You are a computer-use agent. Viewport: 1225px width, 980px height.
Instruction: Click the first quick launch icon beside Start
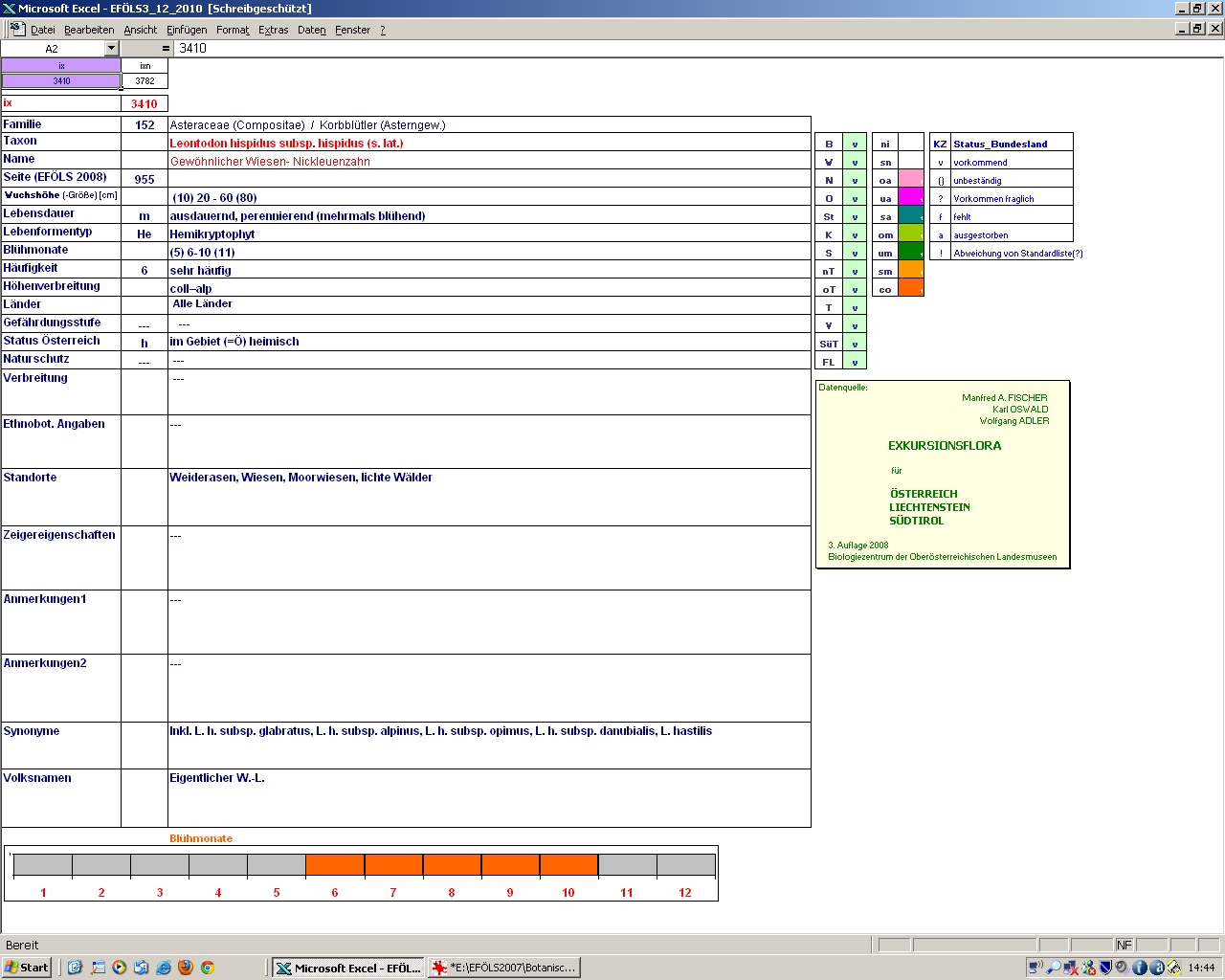click(x=75, y=968)
